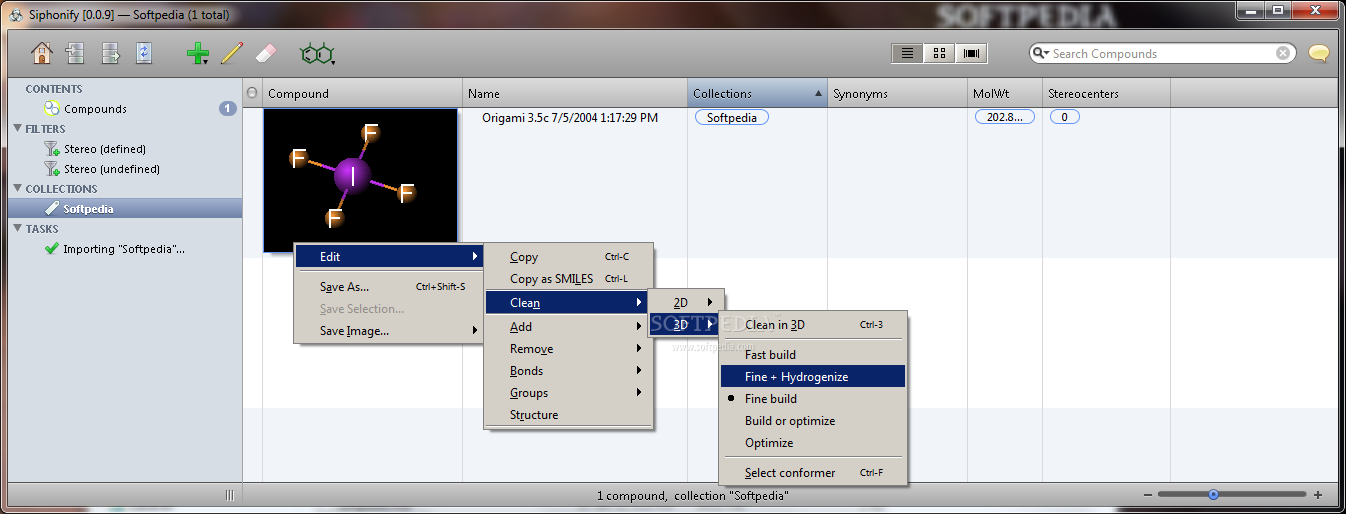Sort by the MolWt column header

tap(1005, 93)
